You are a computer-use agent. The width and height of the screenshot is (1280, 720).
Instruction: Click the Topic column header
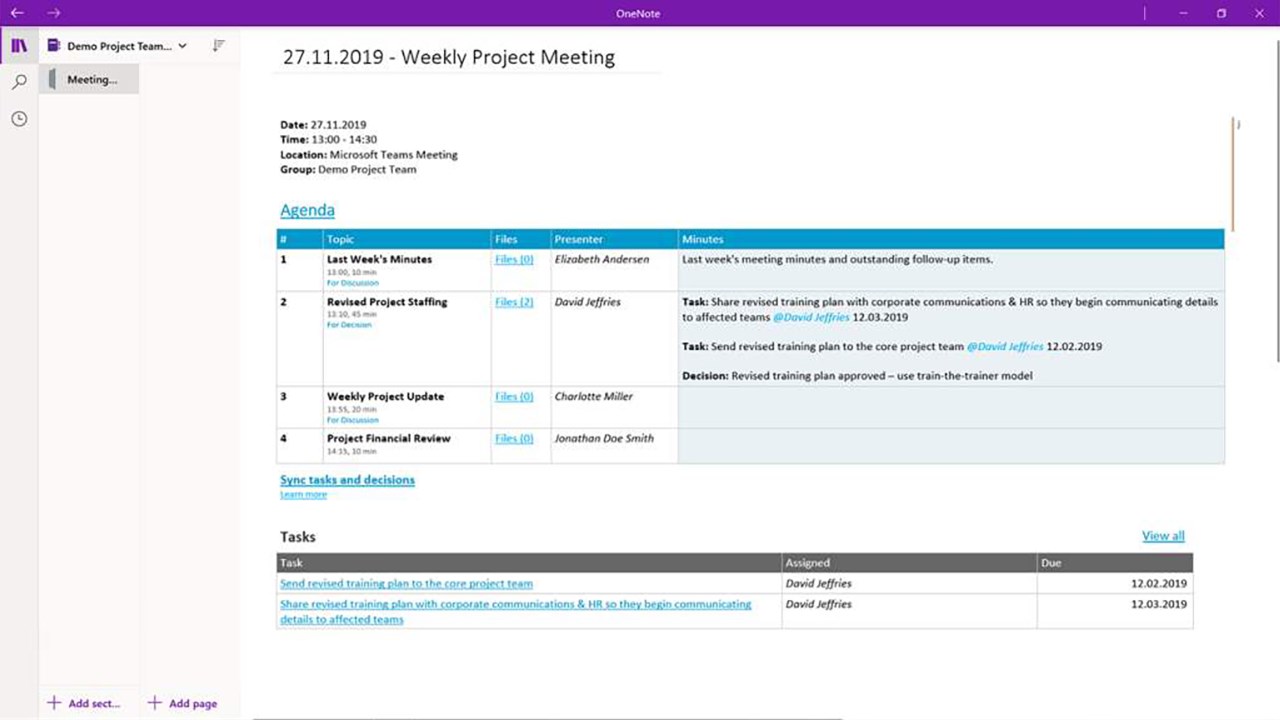[407, 239]
